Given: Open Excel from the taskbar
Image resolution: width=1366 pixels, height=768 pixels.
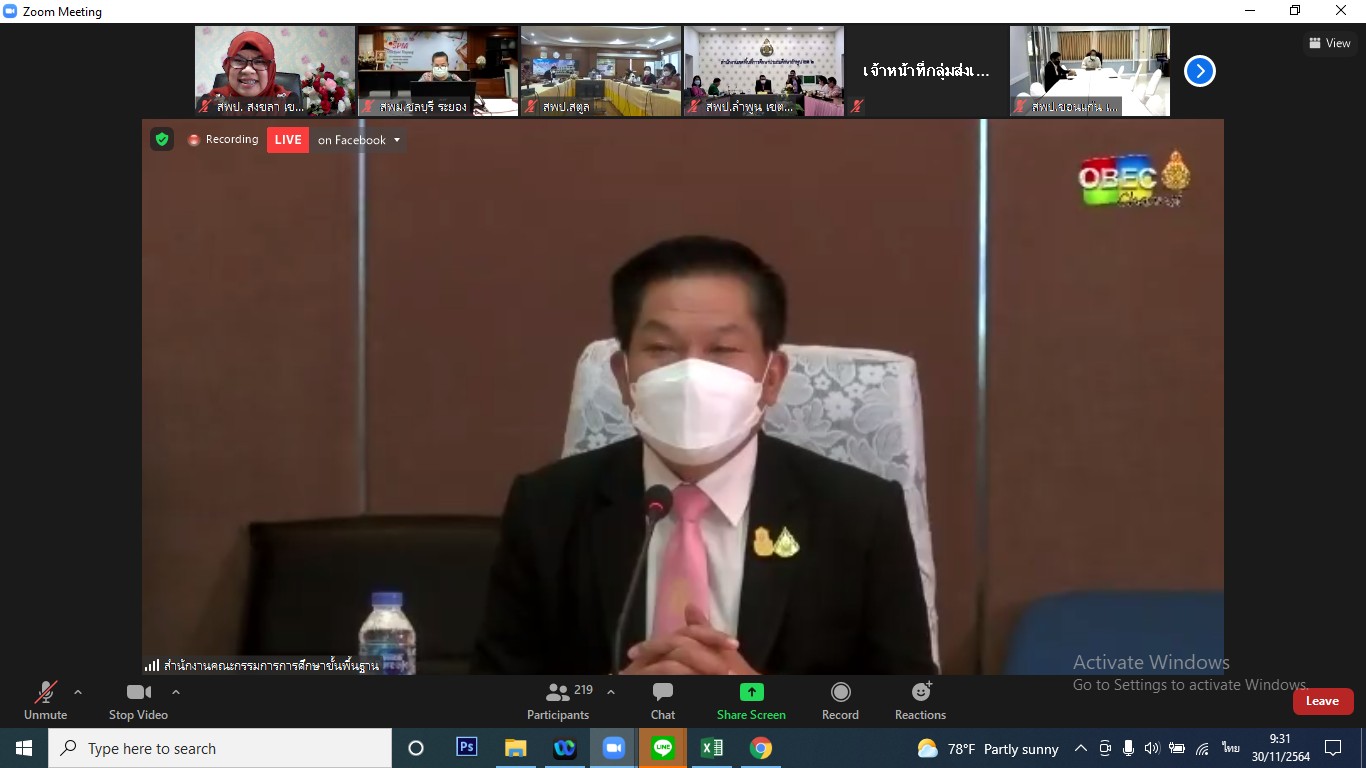Looking at the screenshot, I should pyautogui.click(x=712, y=748).
